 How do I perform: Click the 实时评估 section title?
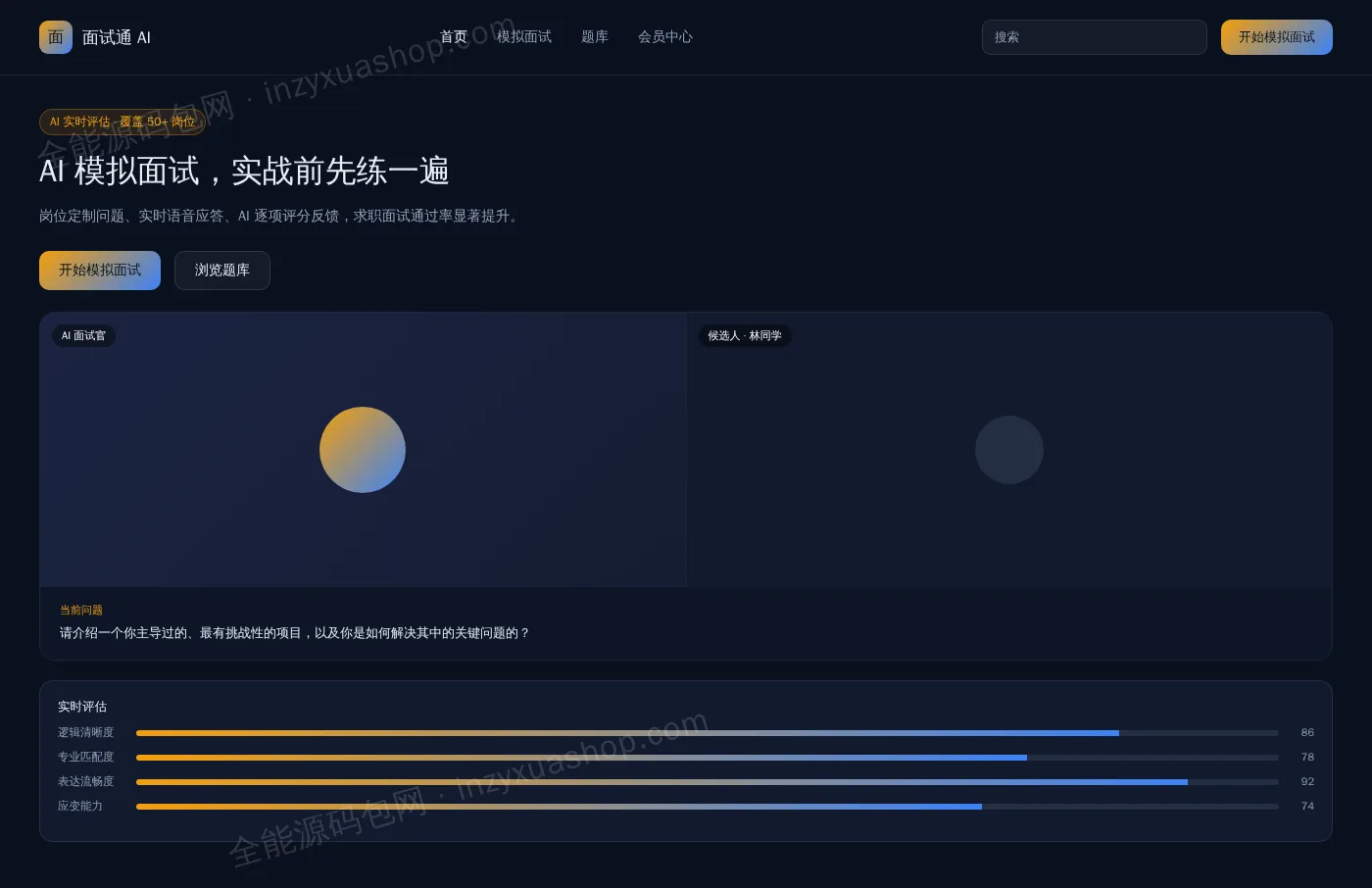point(82,707)
